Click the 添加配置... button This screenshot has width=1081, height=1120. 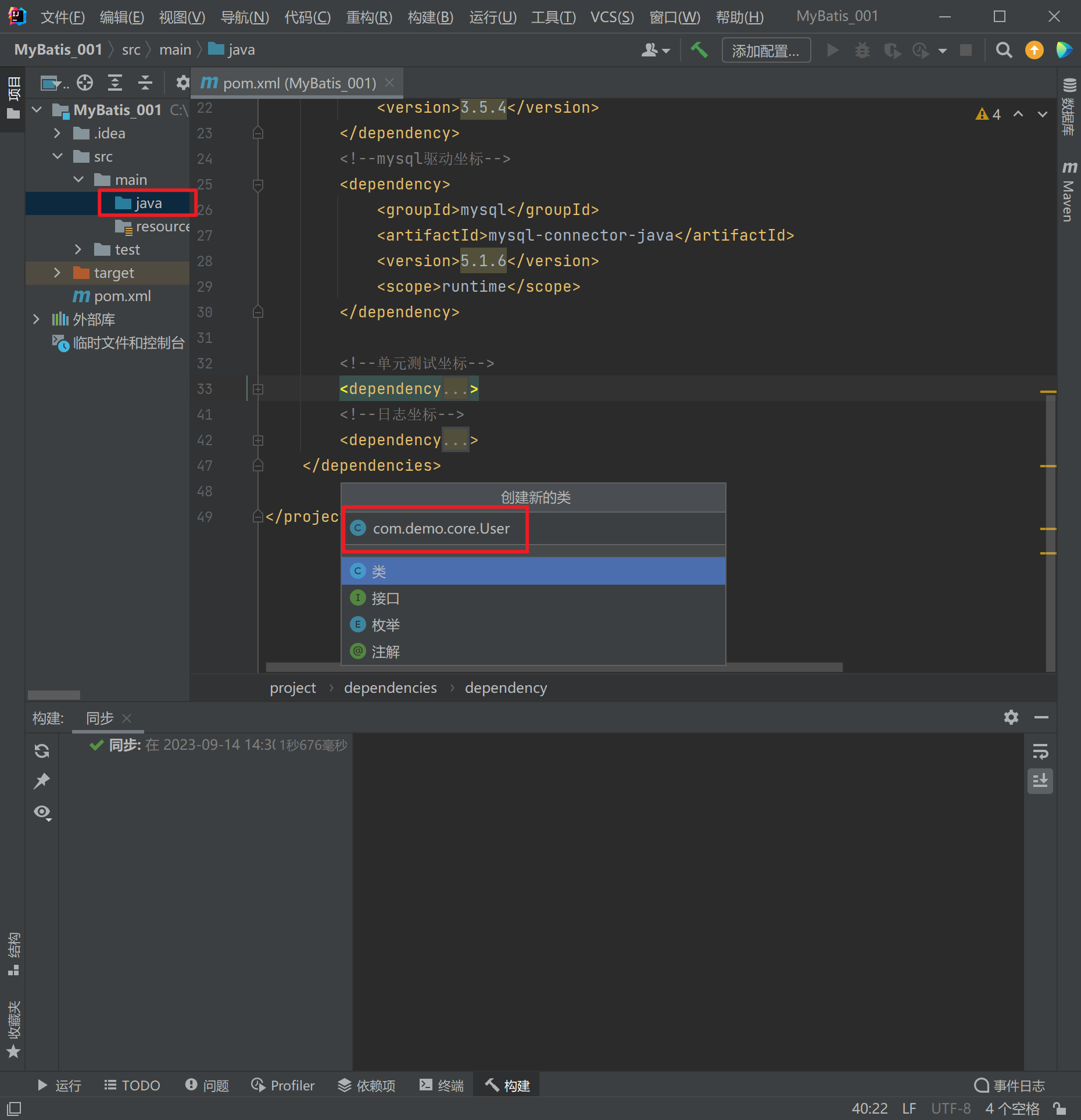(765, 51)
